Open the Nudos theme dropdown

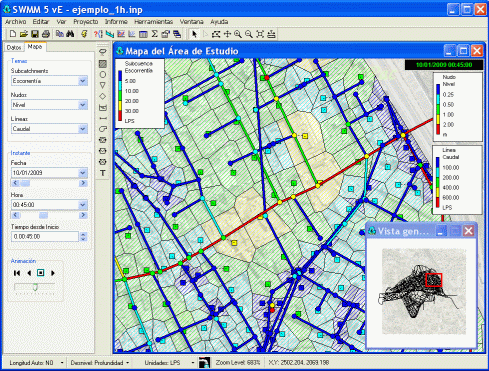click(83, 105)
